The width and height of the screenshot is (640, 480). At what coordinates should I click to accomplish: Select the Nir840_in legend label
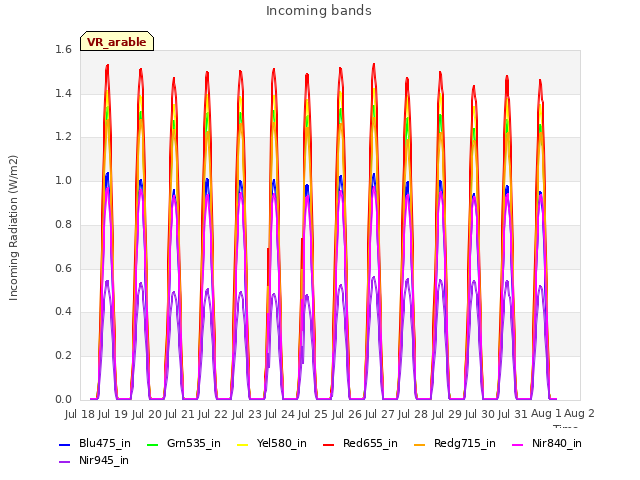557,444
